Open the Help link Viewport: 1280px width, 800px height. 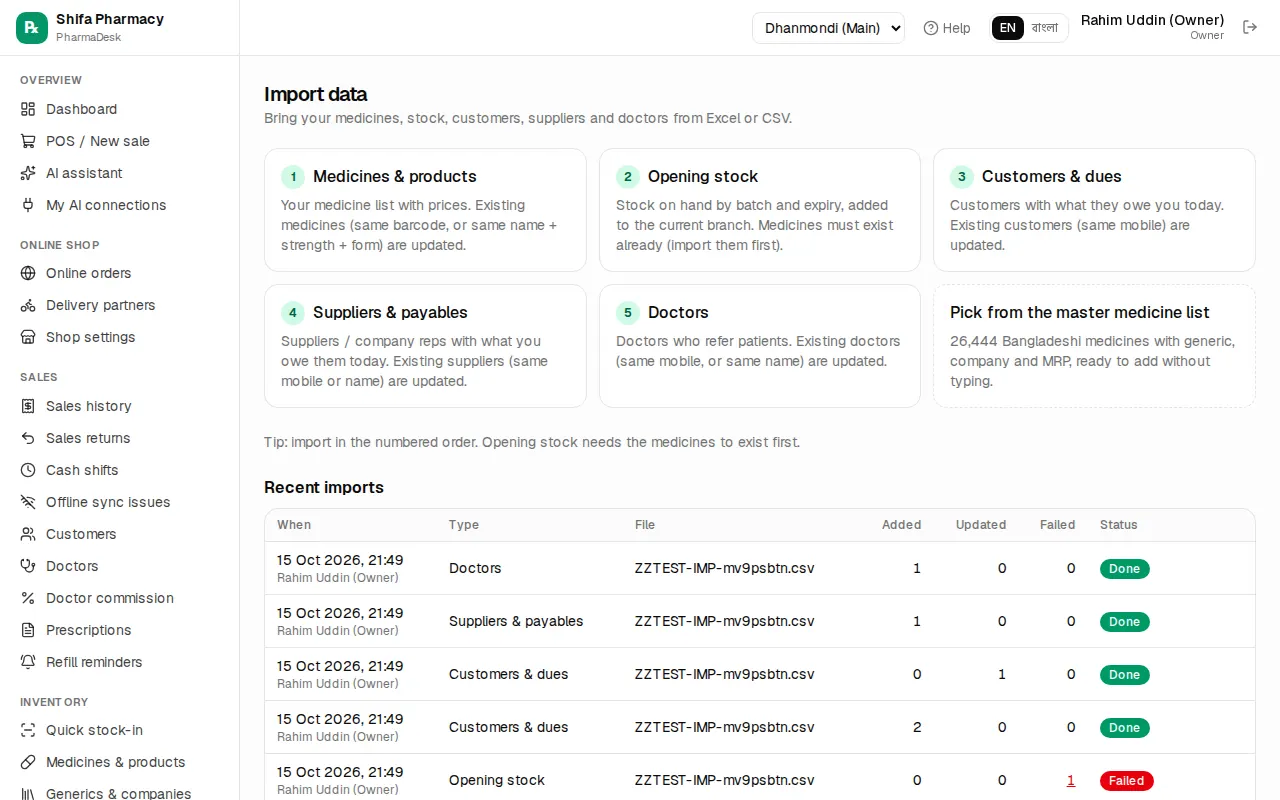tap(947, 28)
